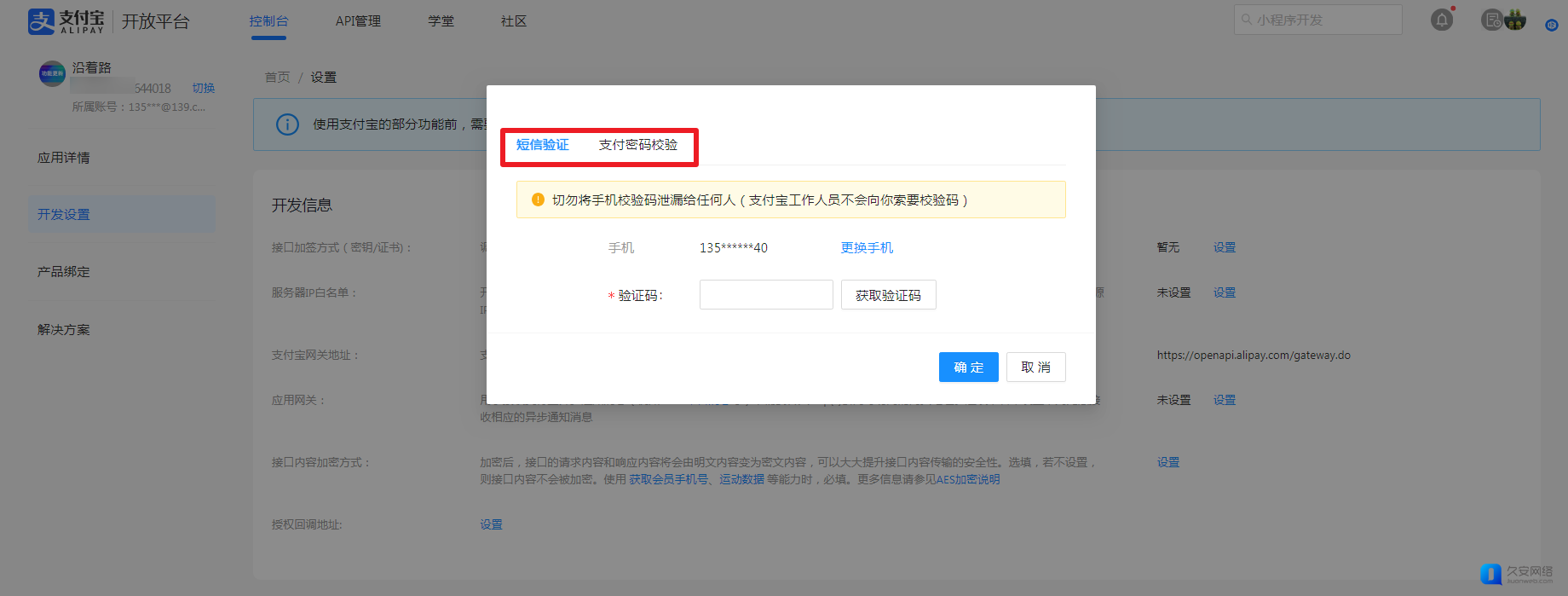Click the Alipay logo in the header
Screen dimensions: 1568x596
[66, 21]
